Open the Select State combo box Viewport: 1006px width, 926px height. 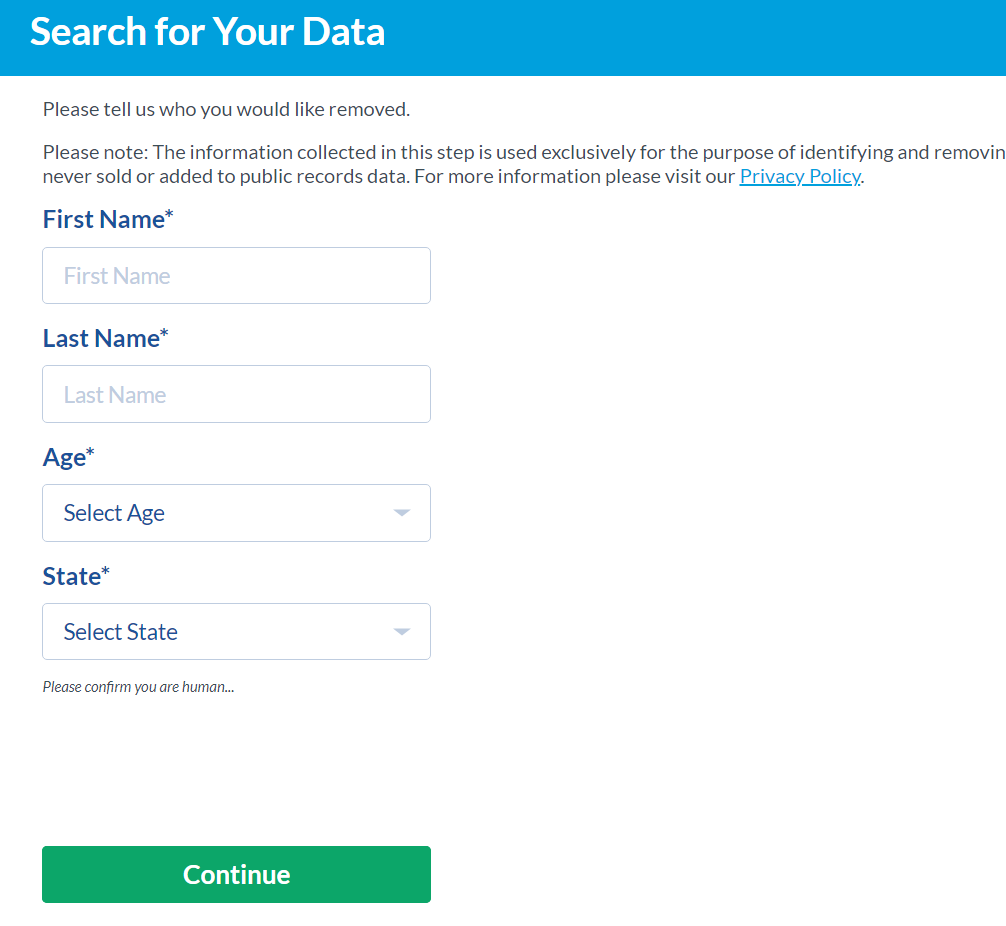point(236,631)
